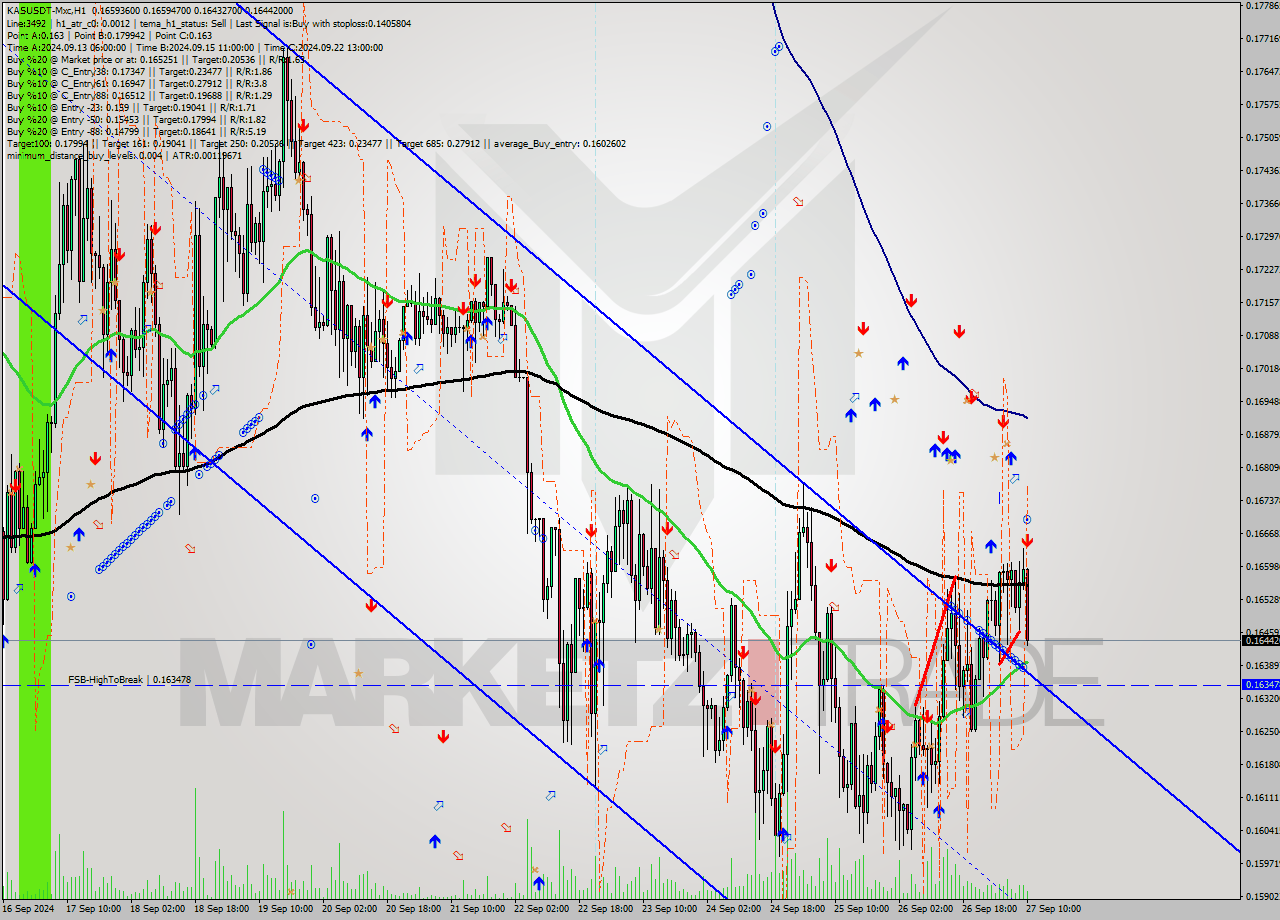The width and height of the screenshot is (1280, 920).
Task: Click the 'Time A:2024.09.13' info line
Action: coord(194,47)
